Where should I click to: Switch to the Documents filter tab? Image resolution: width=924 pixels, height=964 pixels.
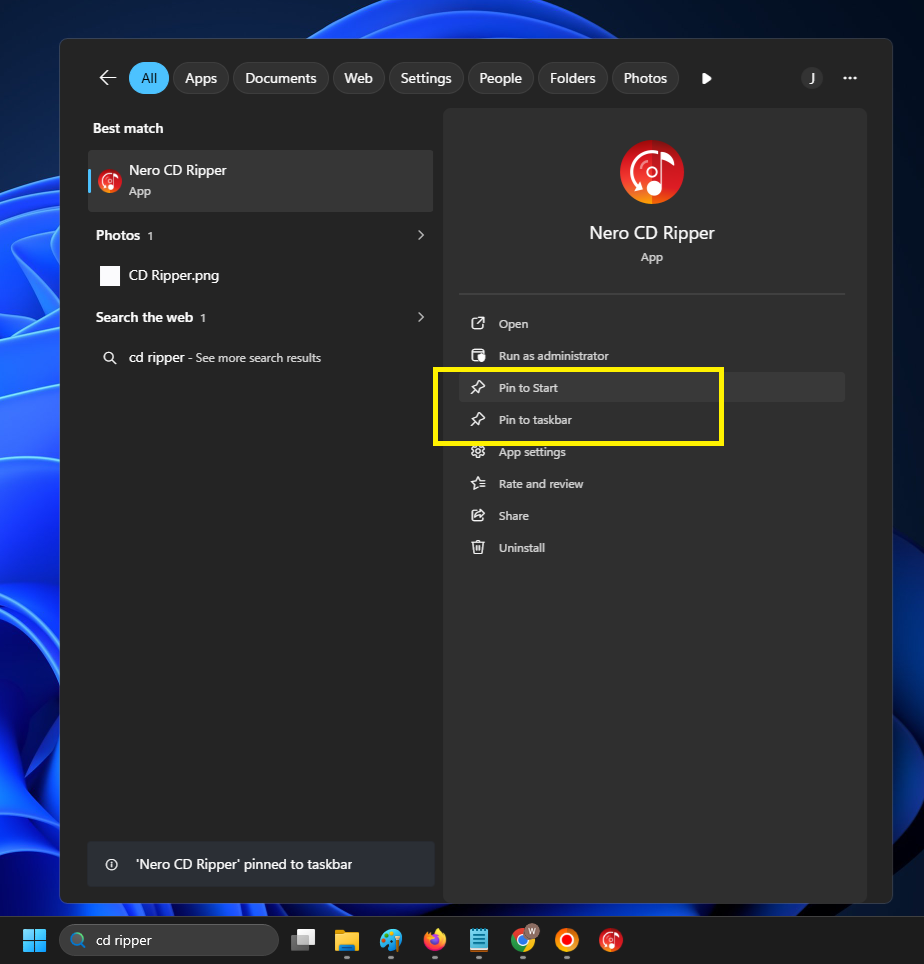point(280,78)
